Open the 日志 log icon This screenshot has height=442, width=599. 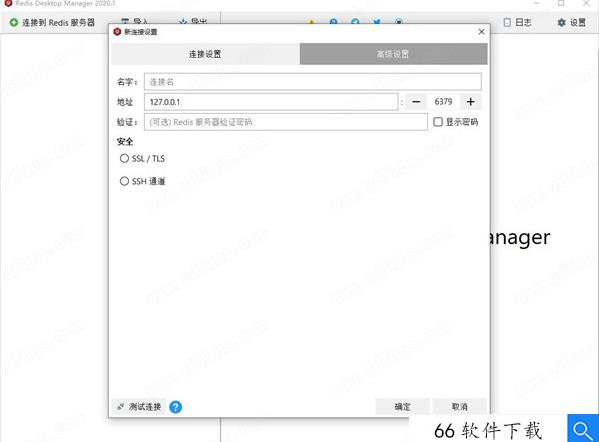[x=507, y=23]
